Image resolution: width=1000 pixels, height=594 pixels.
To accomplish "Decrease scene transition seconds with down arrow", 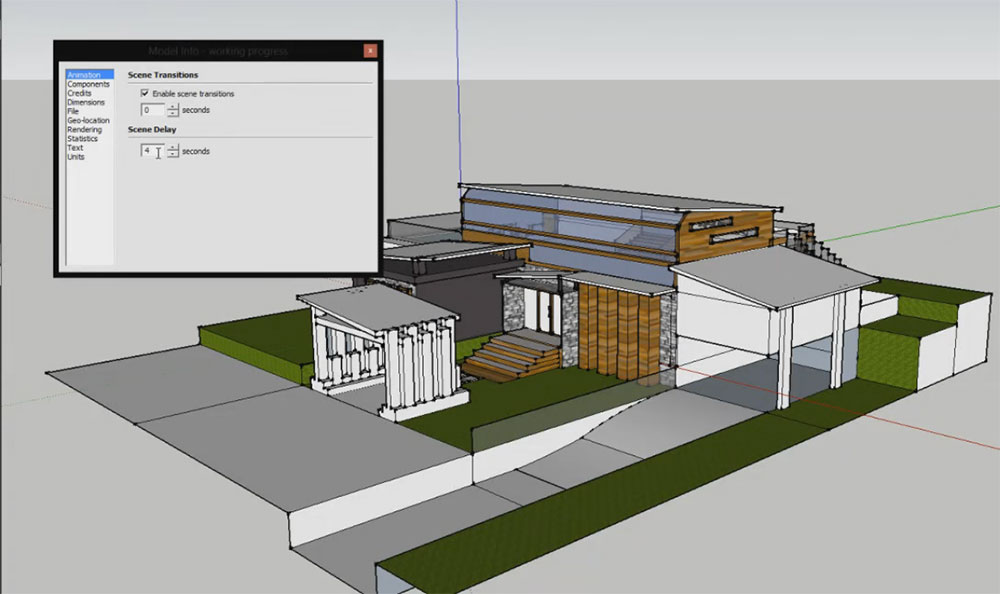I will pos(173,114).
